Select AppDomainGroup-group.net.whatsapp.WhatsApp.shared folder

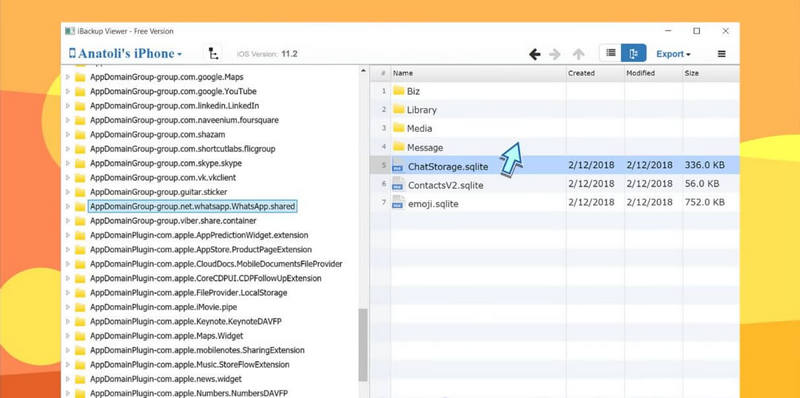point(192,206)
